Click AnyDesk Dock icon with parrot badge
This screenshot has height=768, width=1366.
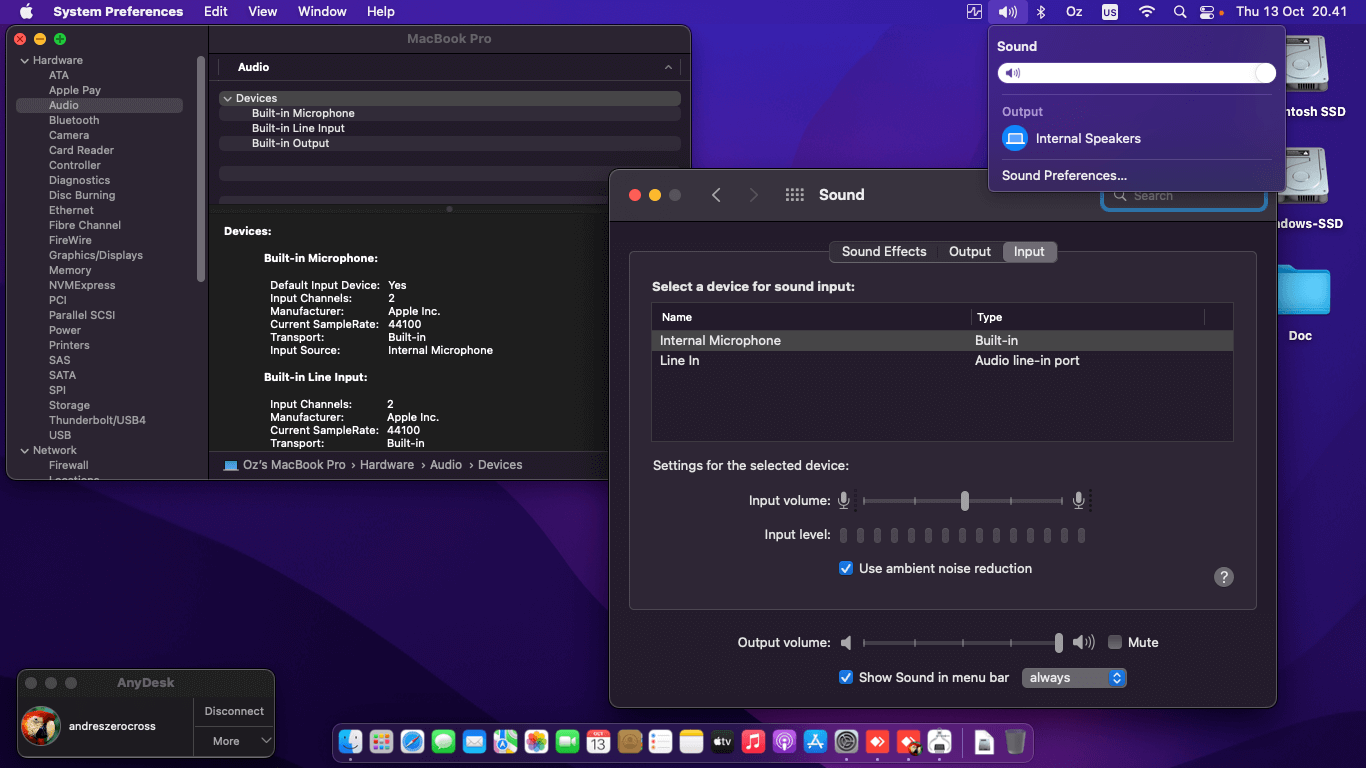click(908, 742)
